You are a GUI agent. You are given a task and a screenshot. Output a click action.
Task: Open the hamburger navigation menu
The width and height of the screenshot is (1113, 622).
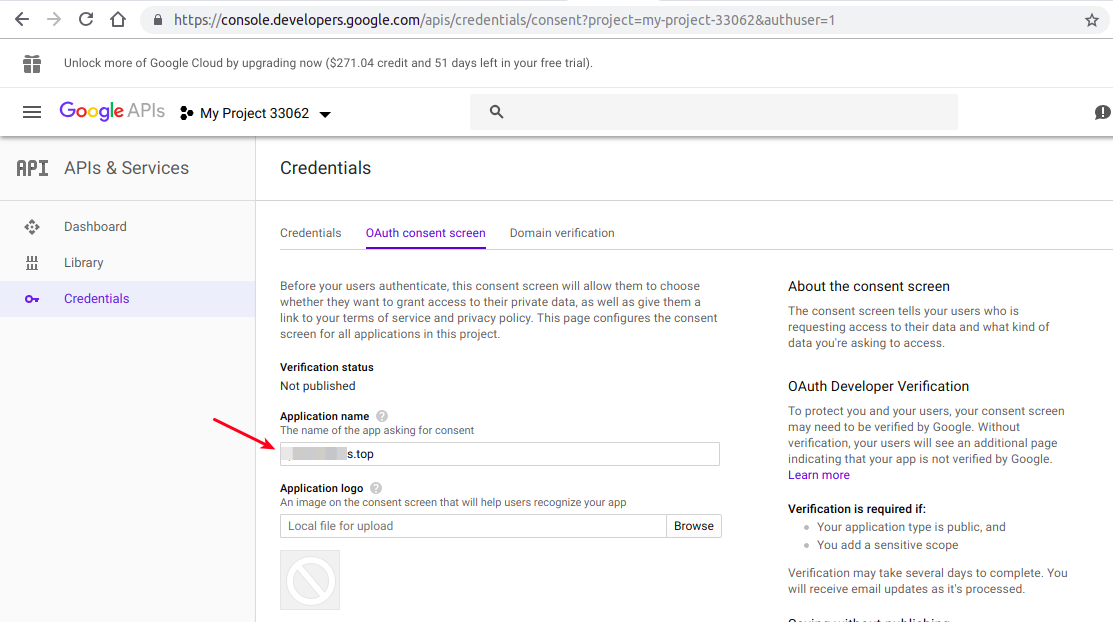[32, 112]
